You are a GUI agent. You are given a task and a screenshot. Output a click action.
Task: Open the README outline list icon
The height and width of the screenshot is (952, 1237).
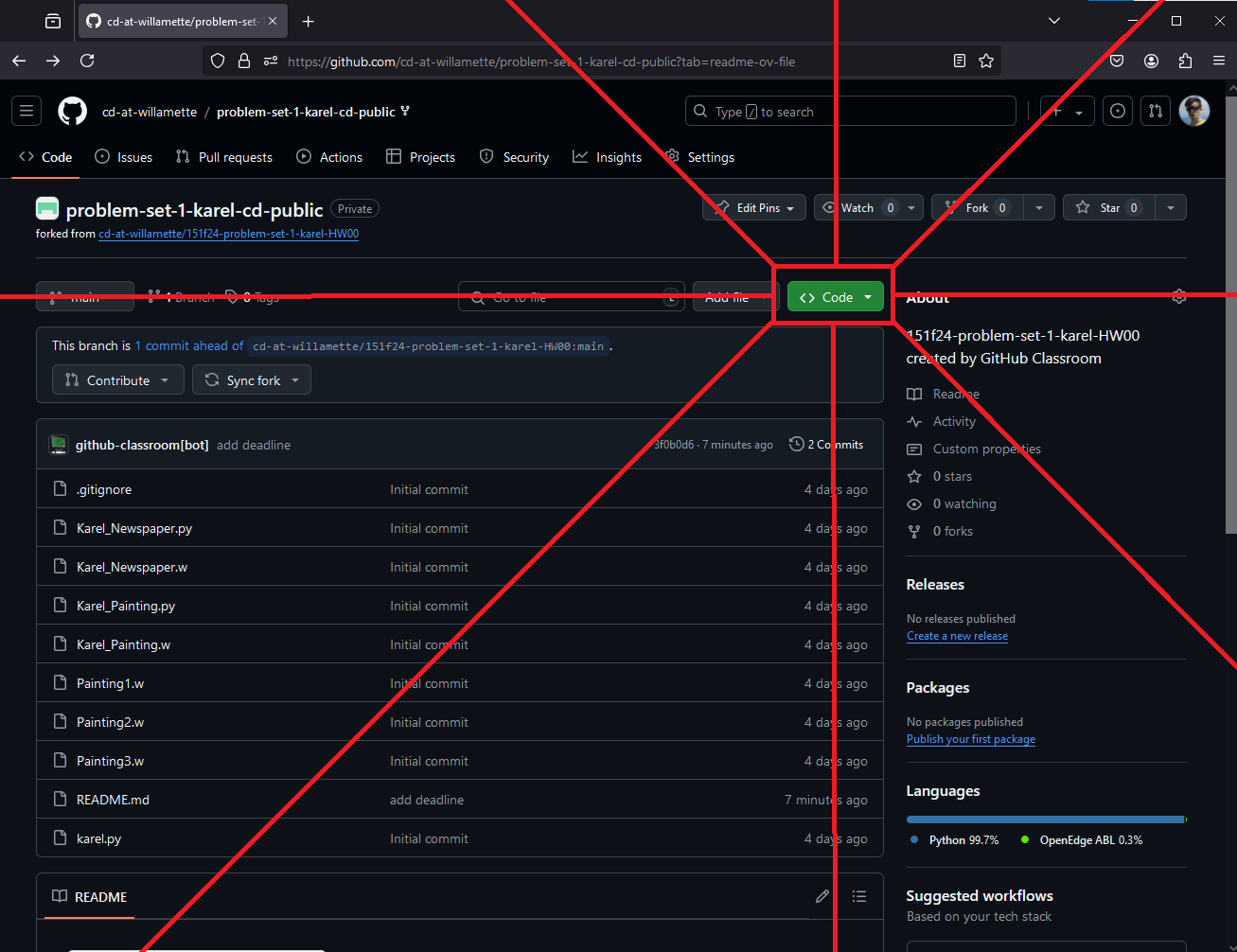(x=859, y=896)
